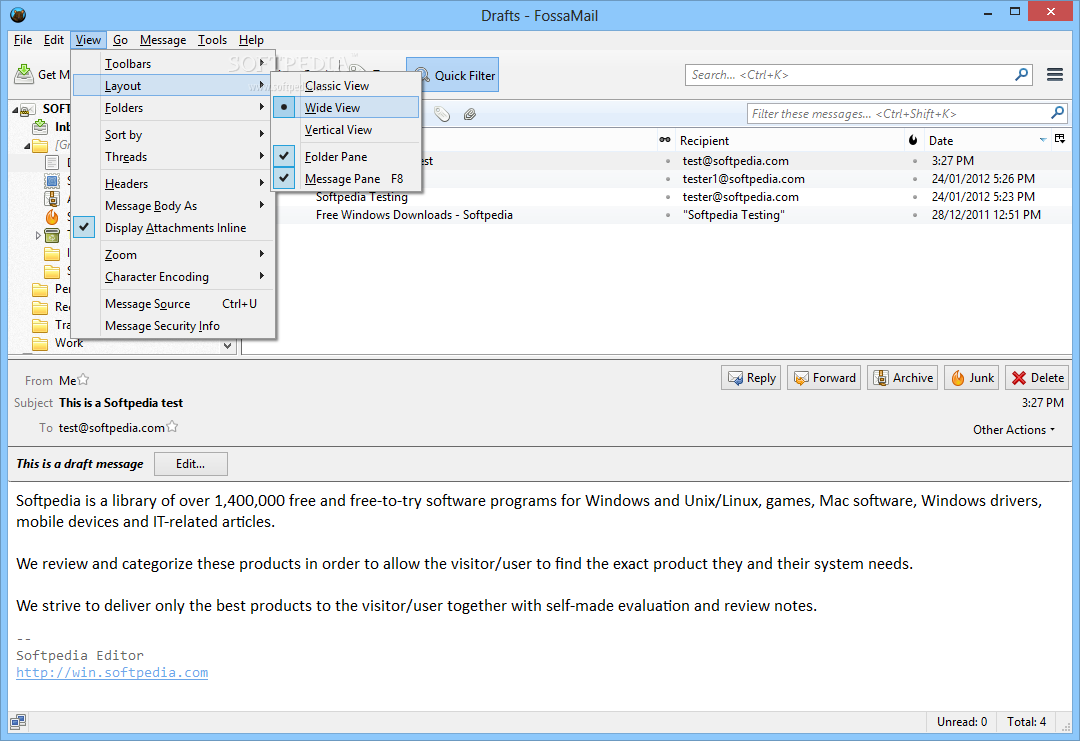Click the Get Messages inbox icon
1080x741 pixels.
coord(24,74)
